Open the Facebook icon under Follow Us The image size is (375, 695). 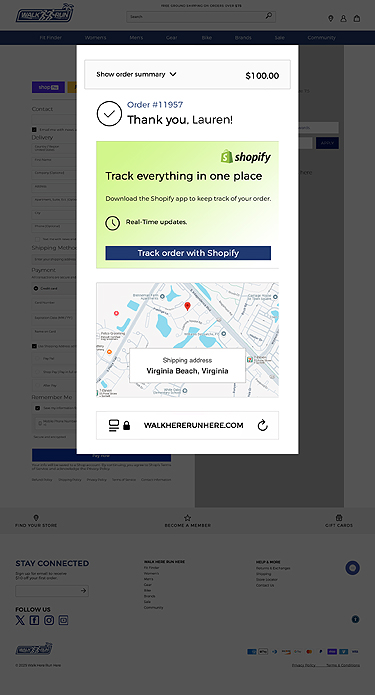[x=34, y=620]
